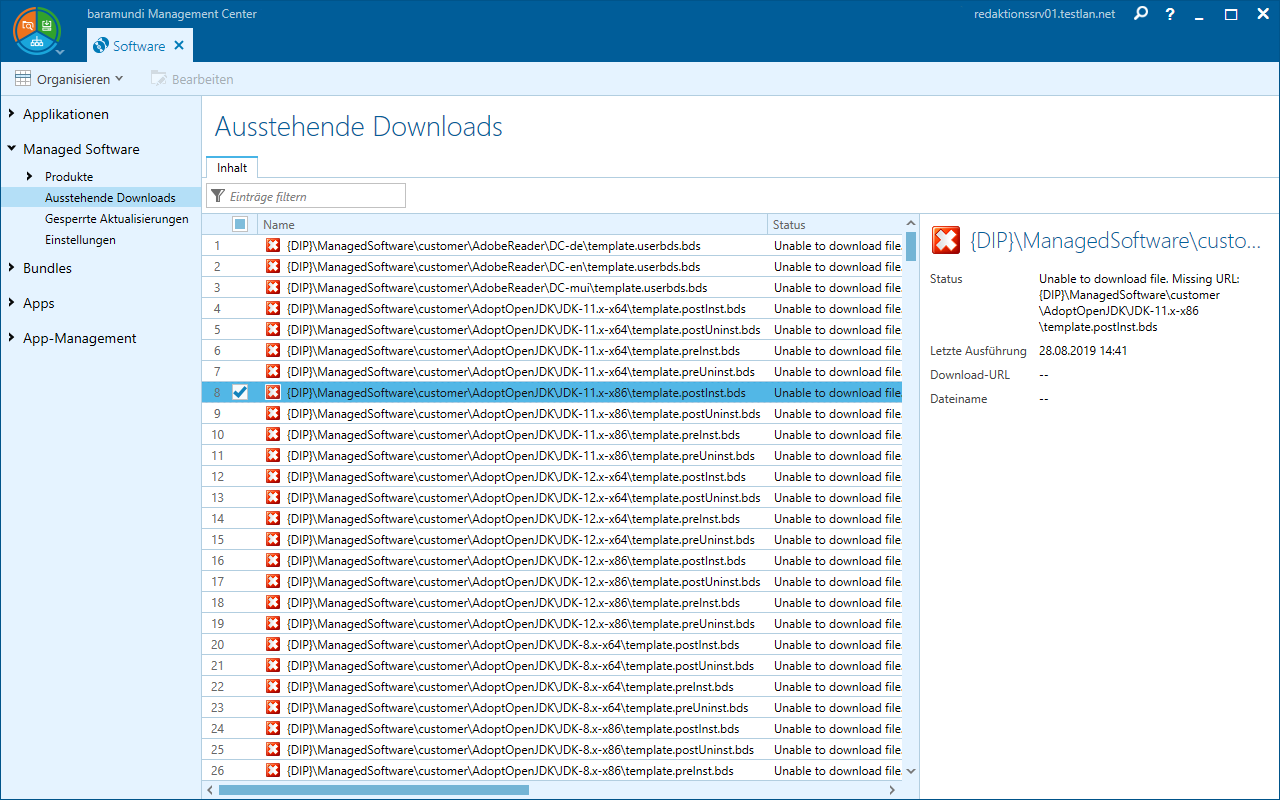The width and height of the screenshot is (1280, 800).
Task: Toggle the select-all checkbox in header
Action: tap(240, 225)
